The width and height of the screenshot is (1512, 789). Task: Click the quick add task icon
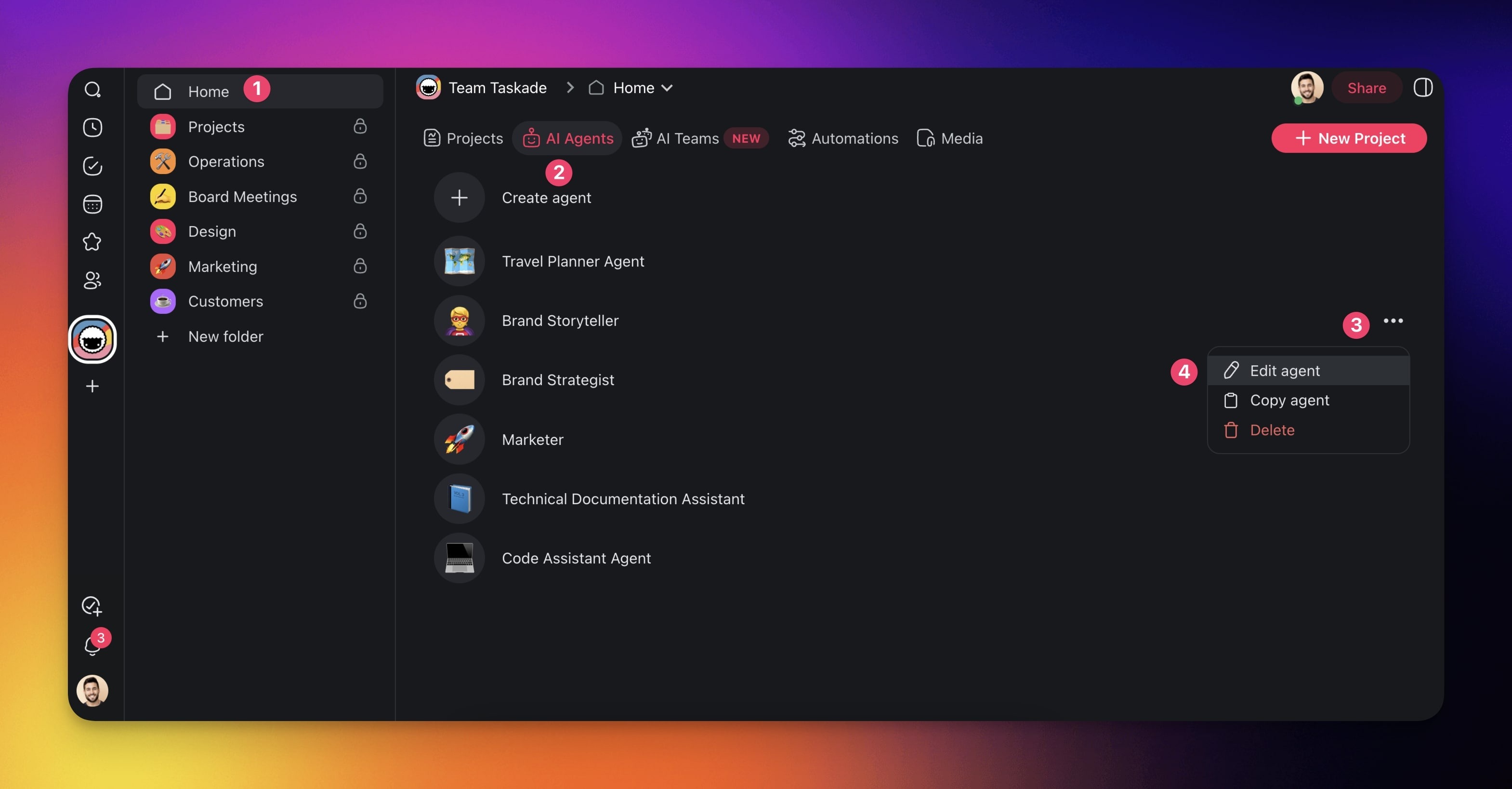92,606
